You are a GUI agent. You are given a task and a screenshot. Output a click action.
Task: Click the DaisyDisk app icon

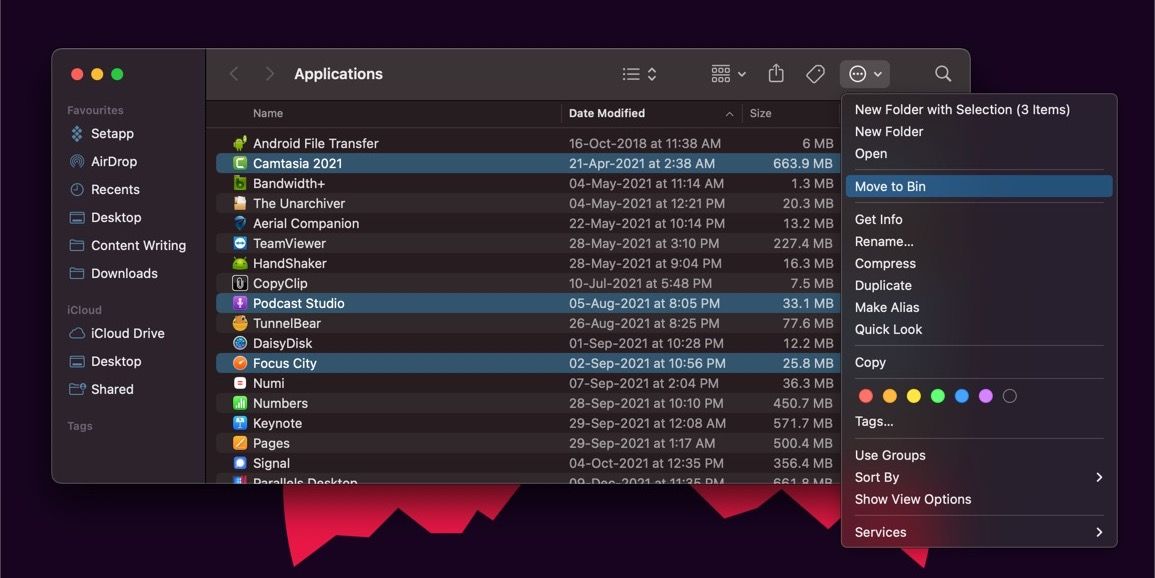click(239, 343)
